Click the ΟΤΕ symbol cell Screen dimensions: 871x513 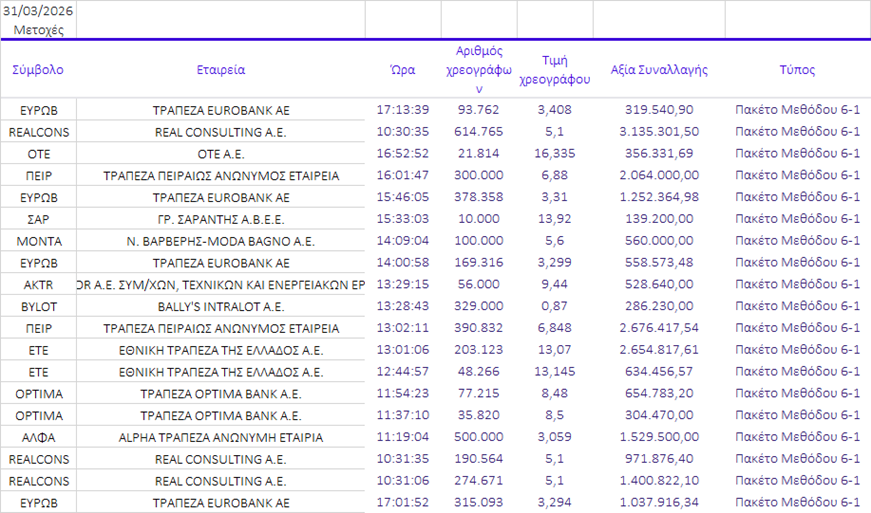pos(38,154)
